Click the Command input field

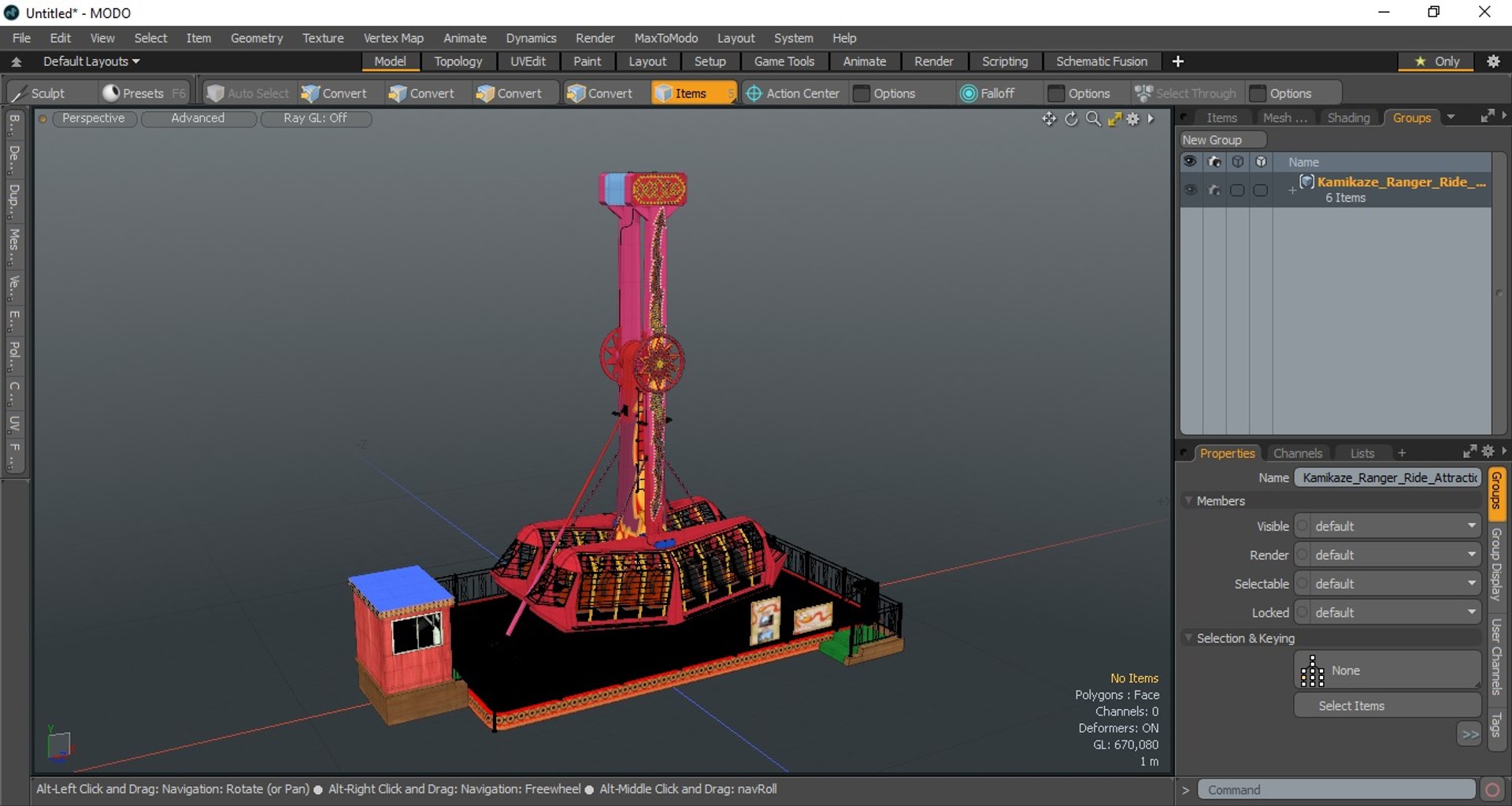(x=1336, y=789)
